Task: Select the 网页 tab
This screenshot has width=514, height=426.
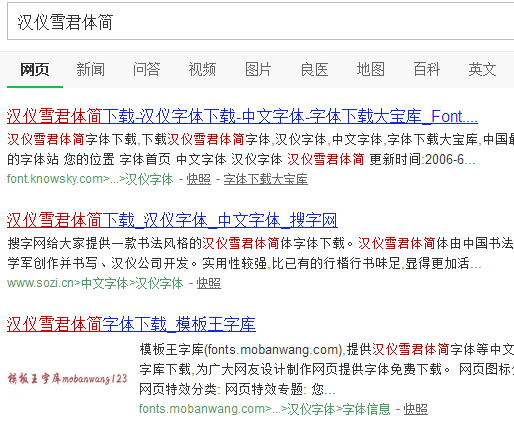Action: pos(35,70)
